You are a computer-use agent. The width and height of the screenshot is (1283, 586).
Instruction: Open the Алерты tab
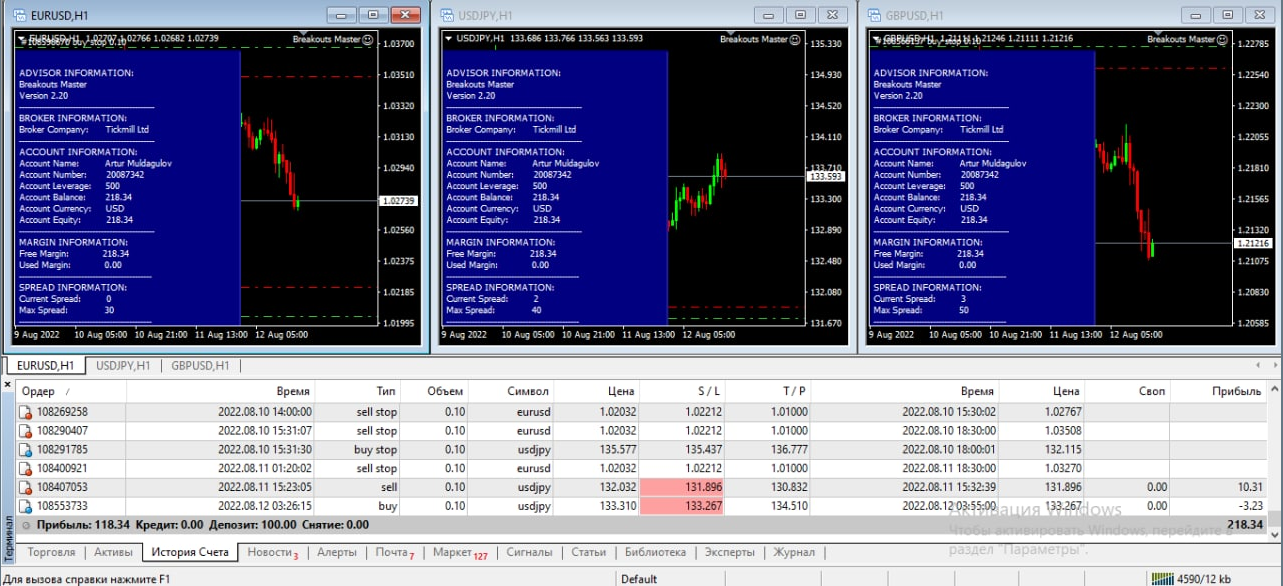tap(337, 552)
